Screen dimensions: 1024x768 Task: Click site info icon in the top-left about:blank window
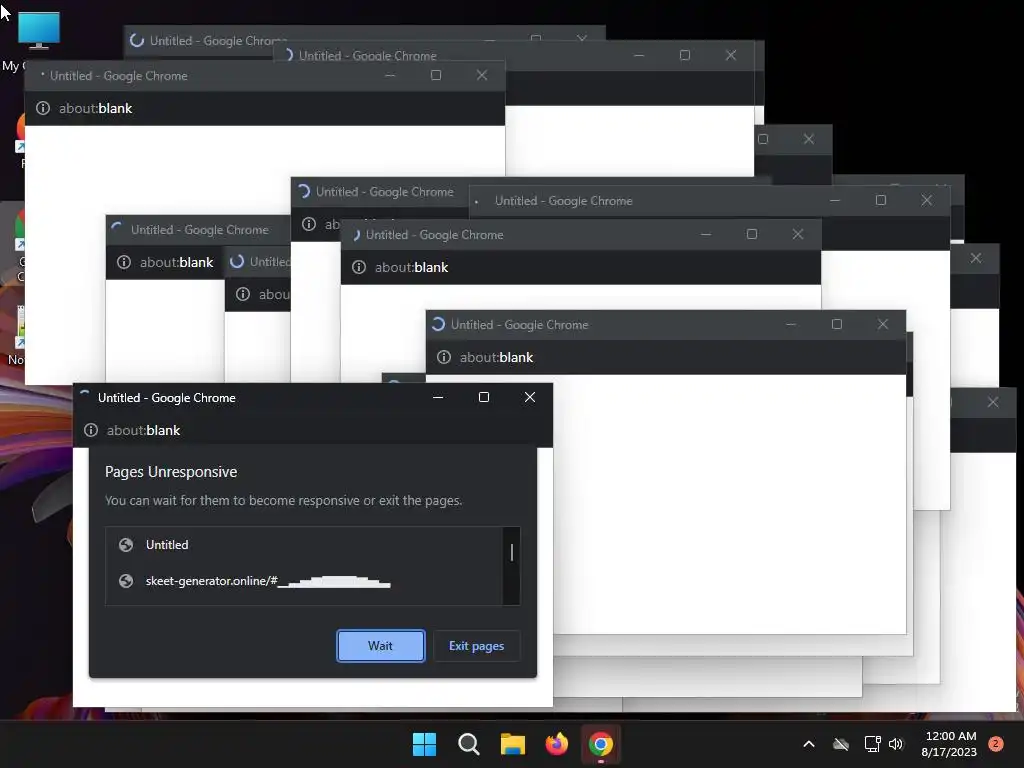pyautogui.click(x=42, y=108)
